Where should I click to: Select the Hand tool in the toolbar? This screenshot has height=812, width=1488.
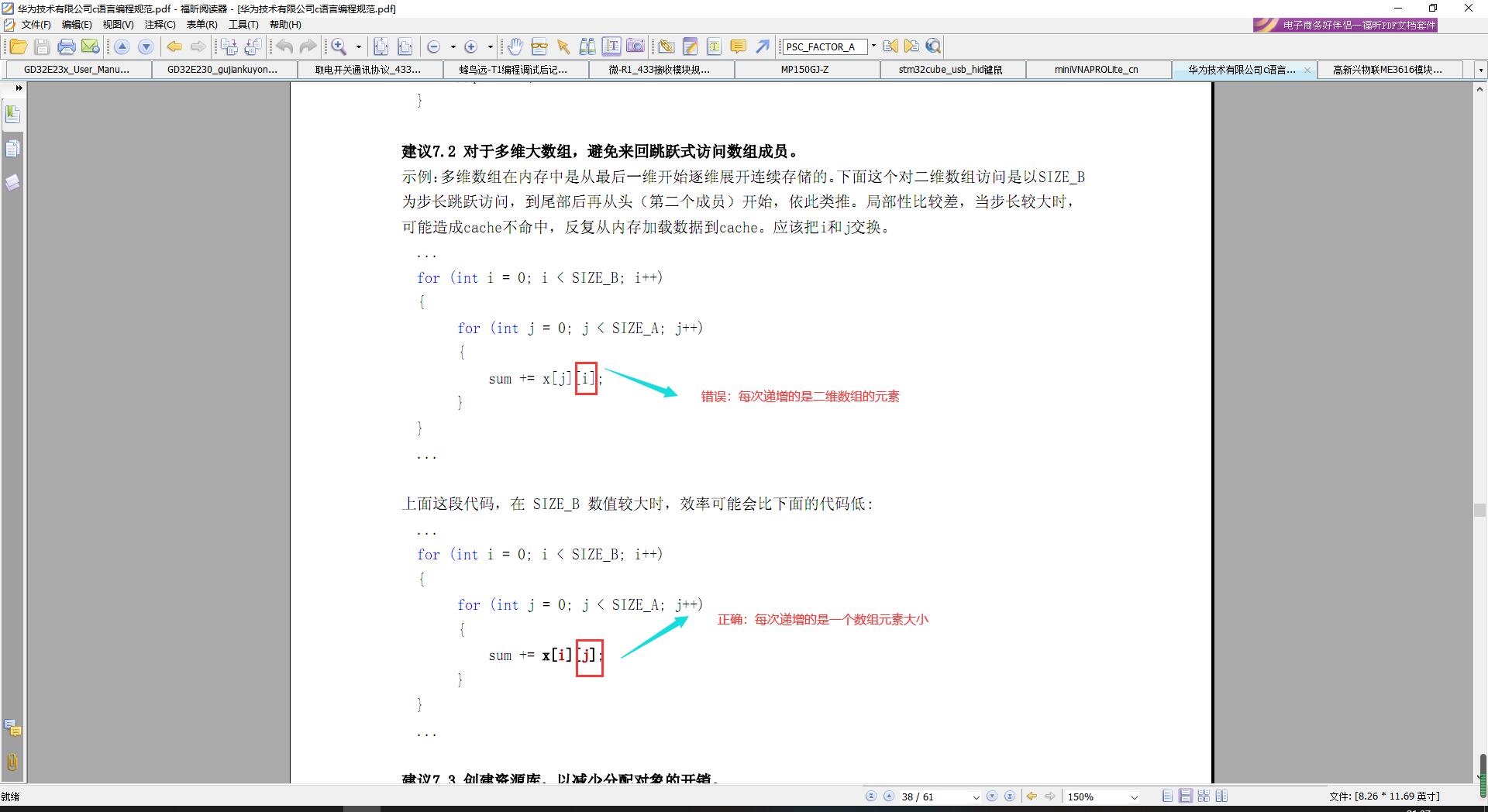(x=515, y=46)
